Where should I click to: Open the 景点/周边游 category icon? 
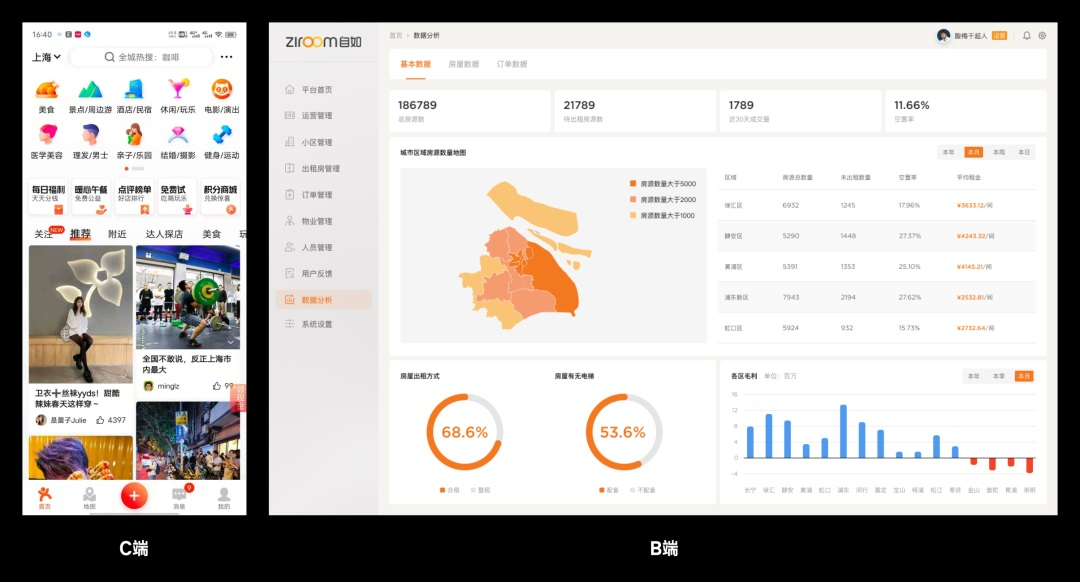click(x=90, y=90)
